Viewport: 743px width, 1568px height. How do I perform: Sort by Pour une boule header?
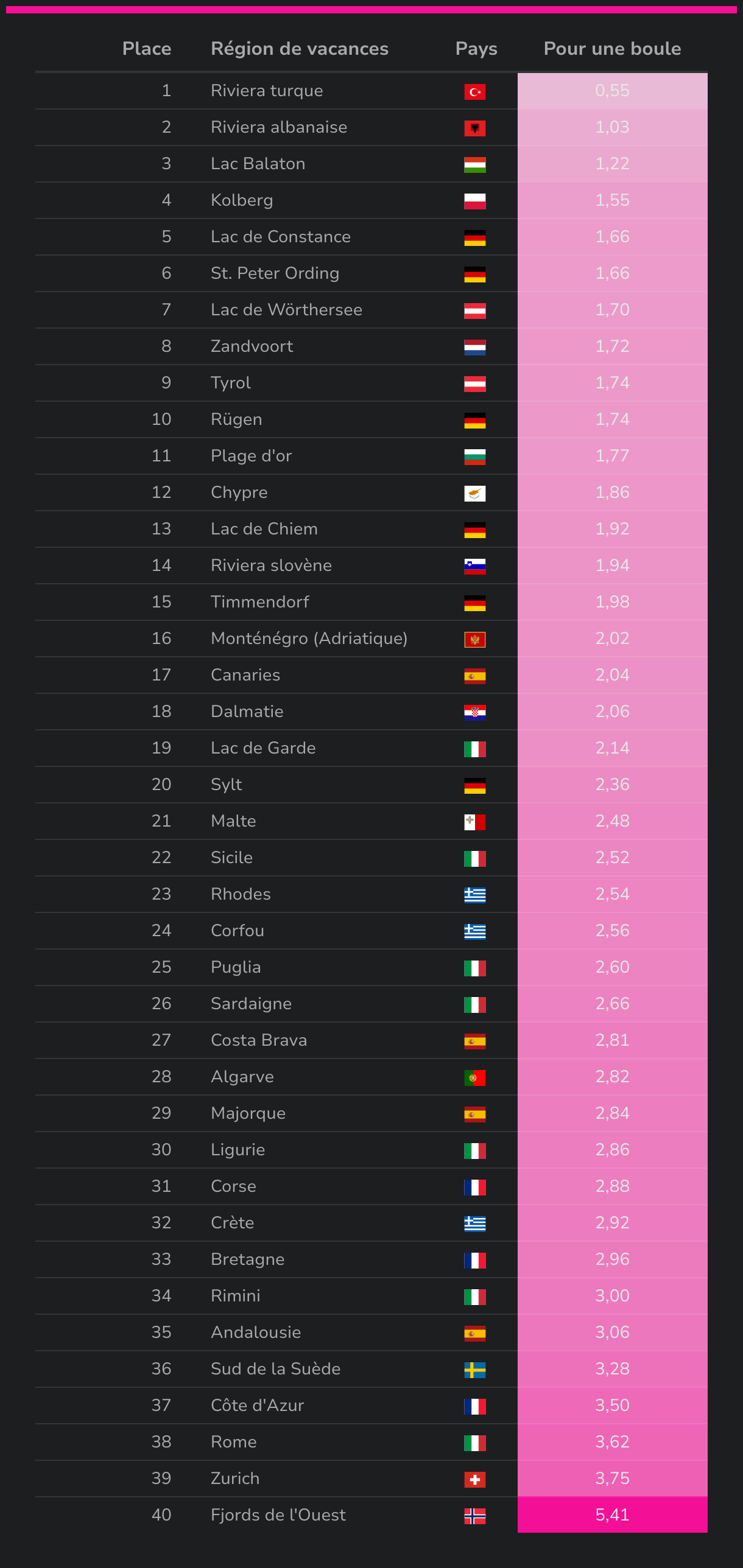point(612,49)
